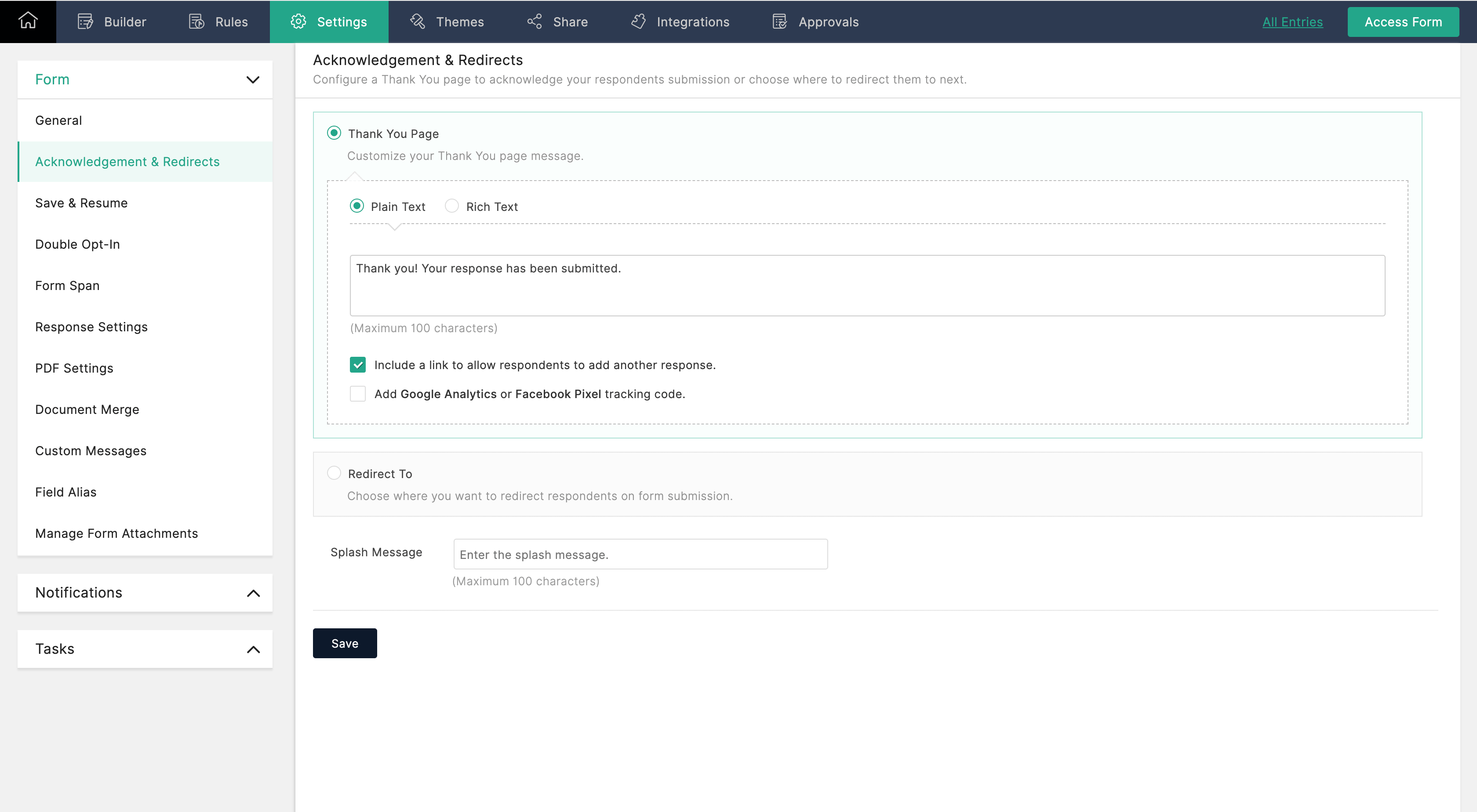Open the All Entries link

coord(1292,22)
